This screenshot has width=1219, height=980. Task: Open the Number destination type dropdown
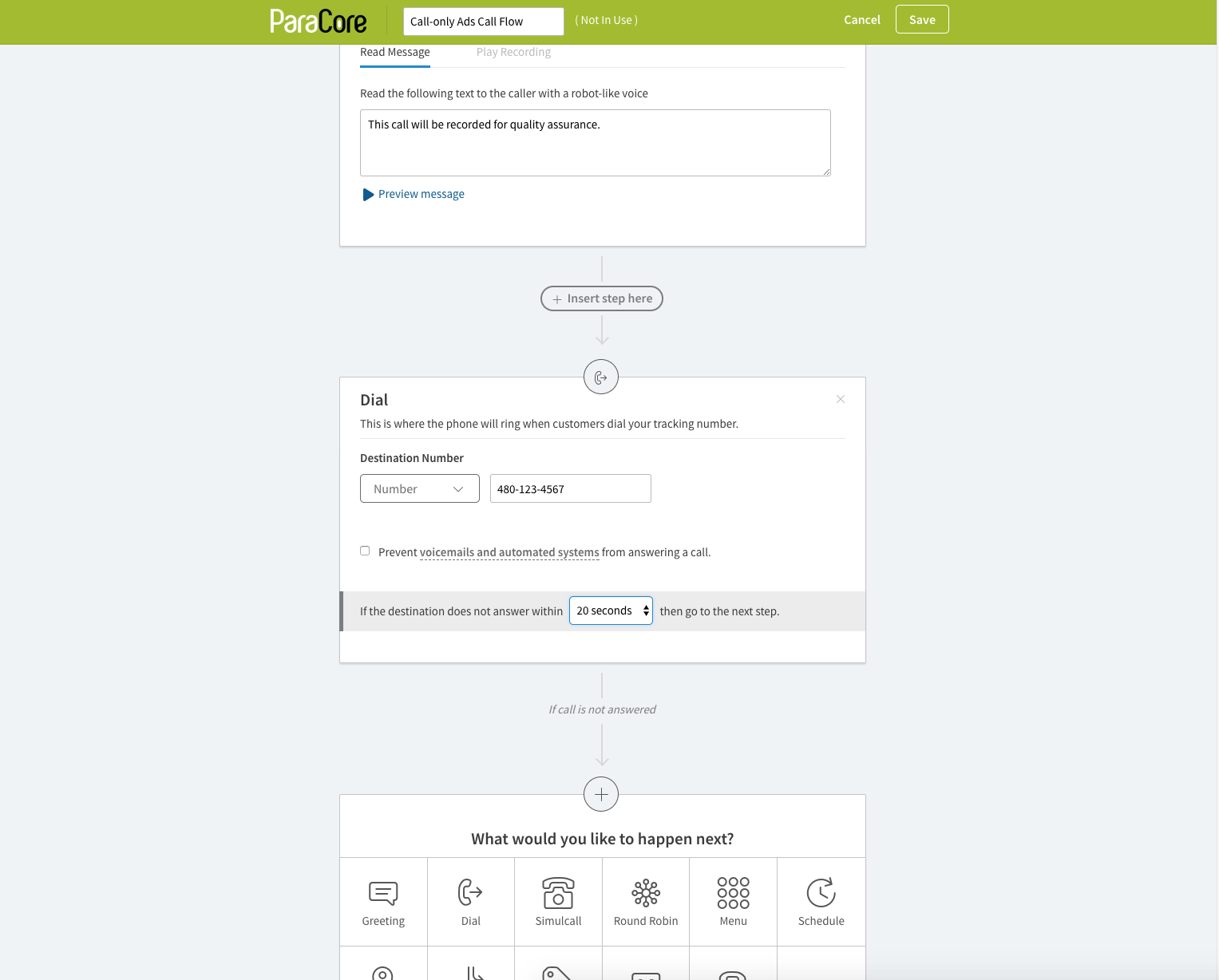[420, 488]
